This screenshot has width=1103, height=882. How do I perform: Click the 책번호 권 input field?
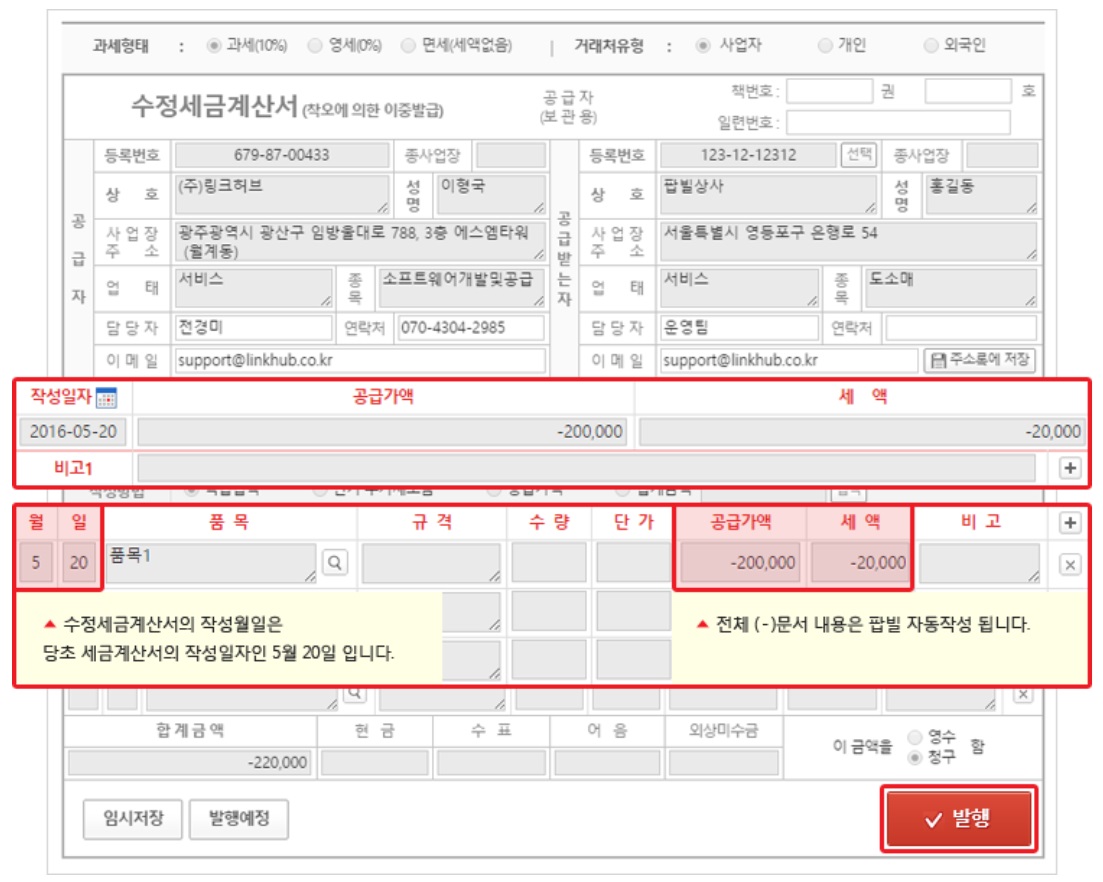(829, 91)
